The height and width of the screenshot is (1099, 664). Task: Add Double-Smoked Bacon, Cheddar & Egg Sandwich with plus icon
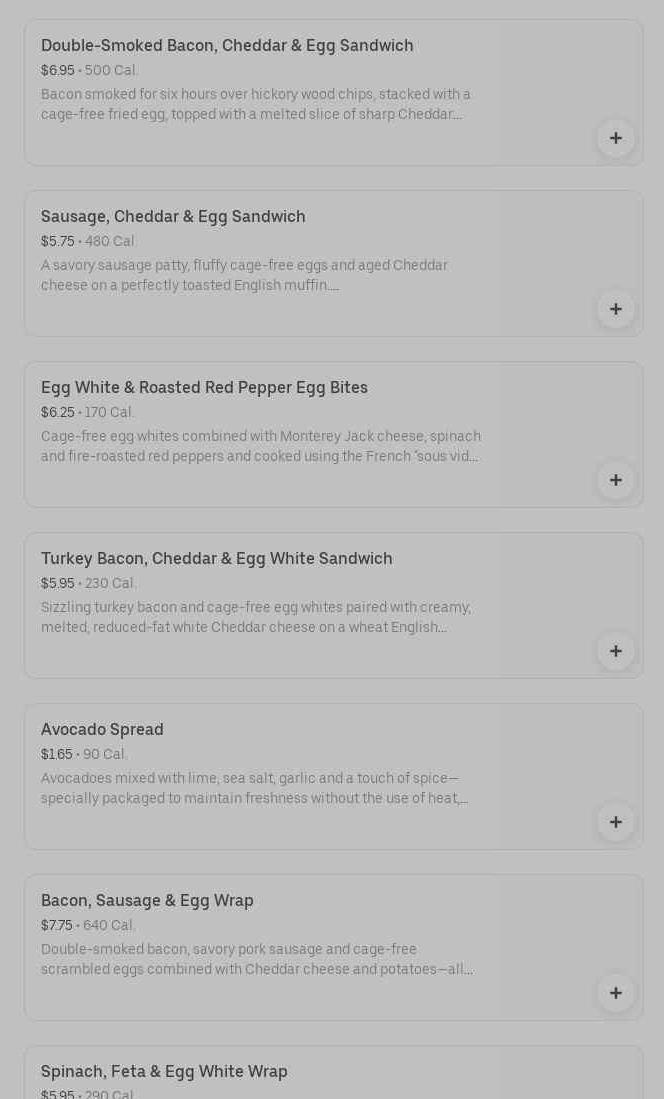tap(615, 138)
